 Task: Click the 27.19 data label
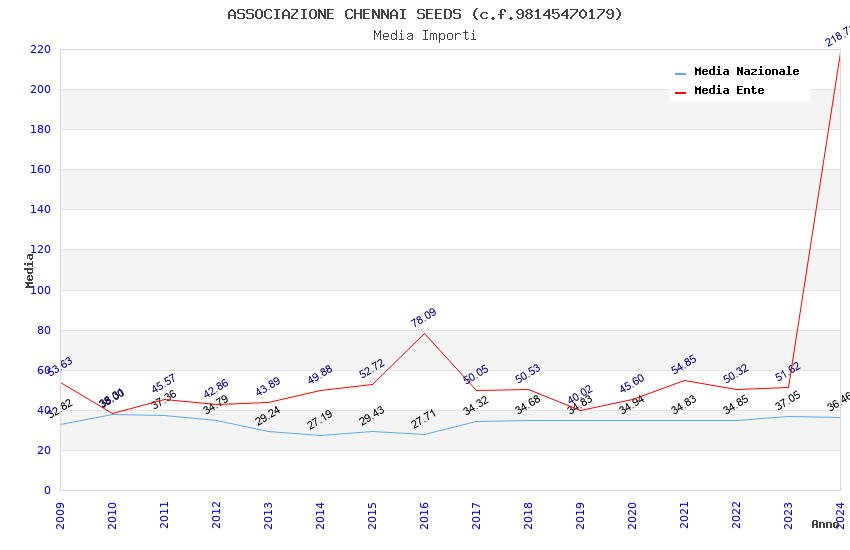(x=320, y=420)
